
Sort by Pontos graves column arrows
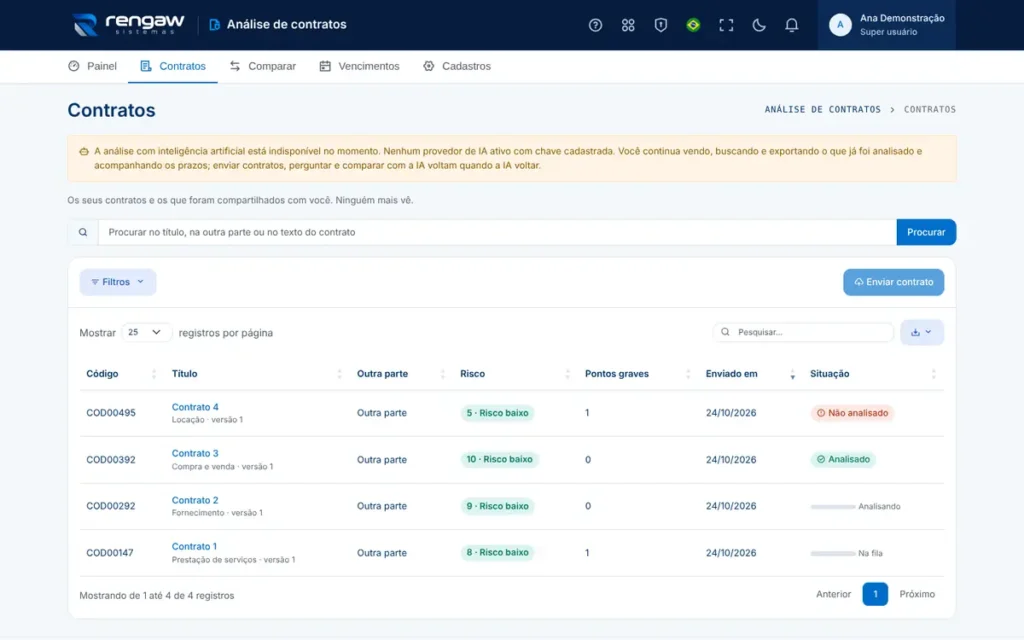(x=688, y=374)
